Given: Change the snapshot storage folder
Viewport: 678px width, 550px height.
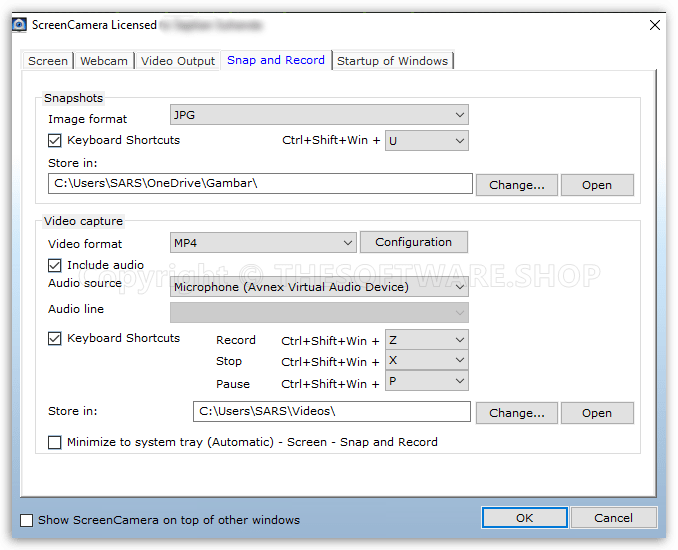Looking at the screenshot, I should tap(516, 185).
